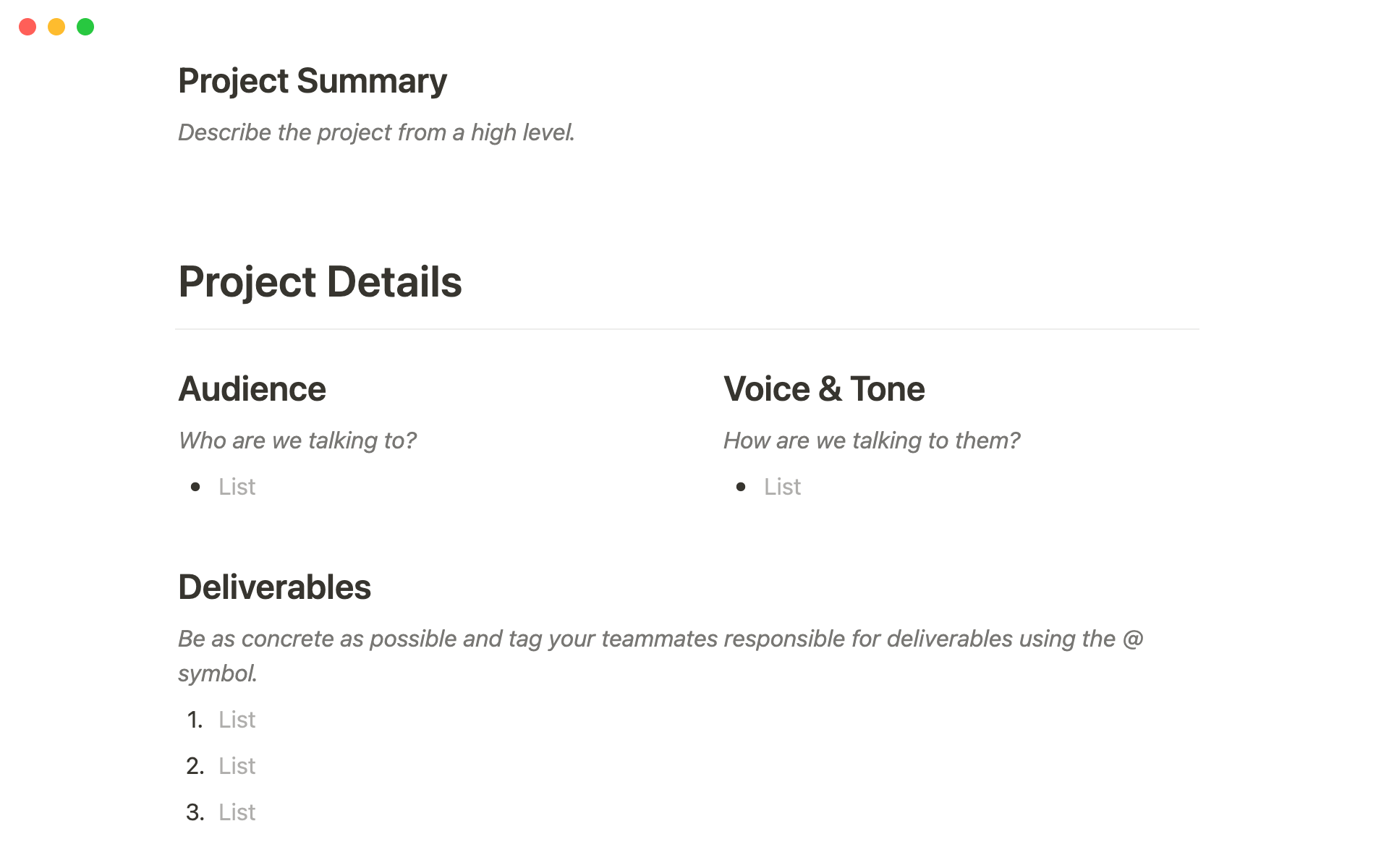
Task: Click the Deliverables heading
Action: point(274,587)
